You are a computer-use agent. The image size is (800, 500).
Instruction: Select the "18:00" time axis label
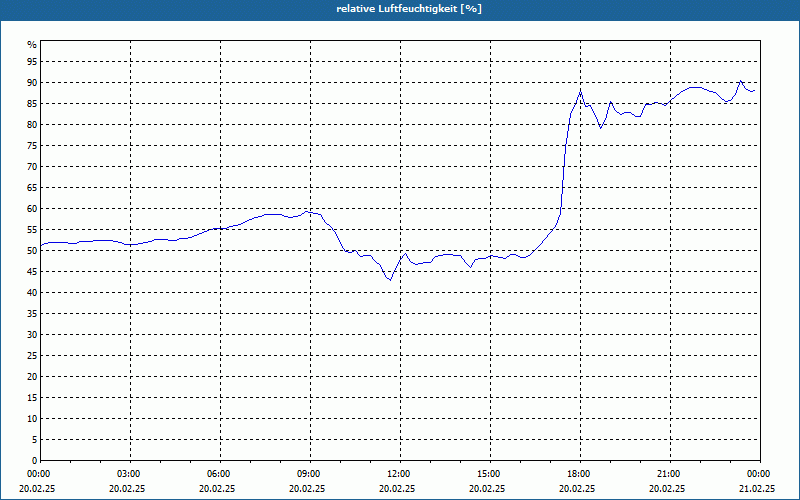[580, 474]
